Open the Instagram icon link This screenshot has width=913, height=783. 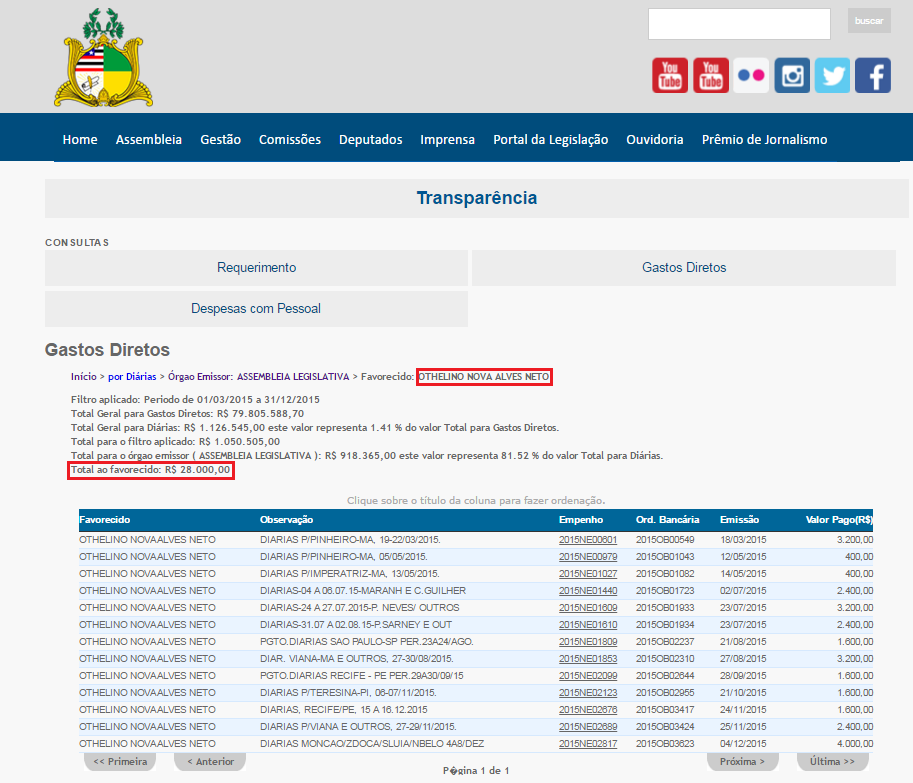point(792,76)
